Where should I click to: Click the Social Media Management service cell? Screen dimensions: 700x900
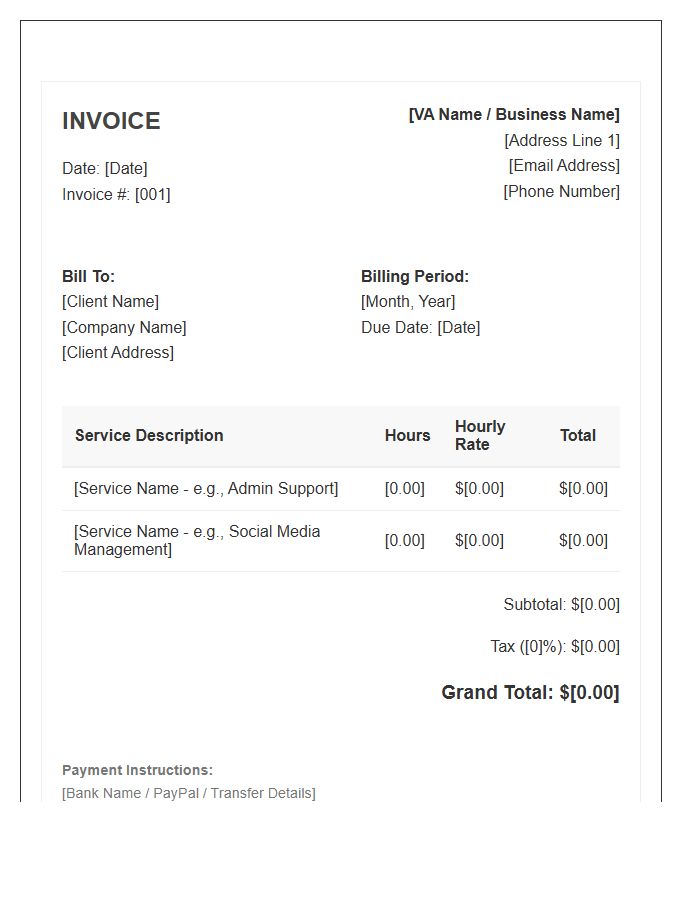pyautogui.click(x=197, y=540)
